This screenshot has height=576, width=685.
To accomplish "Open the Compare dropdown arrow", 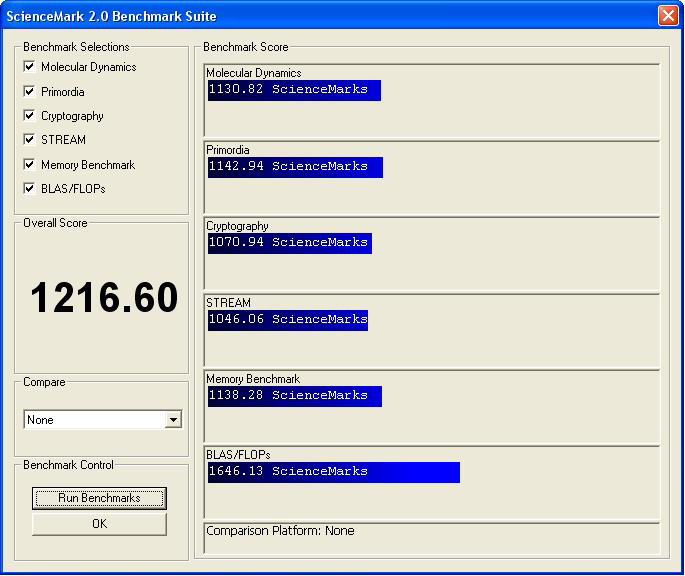I will pyautogui.click(x=173, y=420).
